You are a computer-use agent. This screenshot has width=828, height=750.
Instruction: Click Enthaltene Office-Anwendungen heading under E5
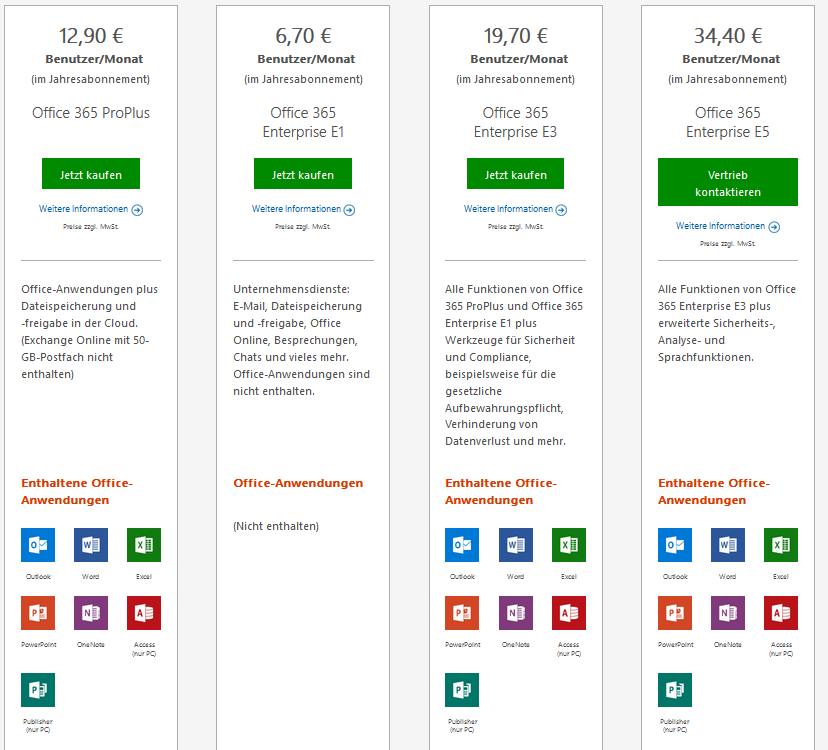[714, 491]
